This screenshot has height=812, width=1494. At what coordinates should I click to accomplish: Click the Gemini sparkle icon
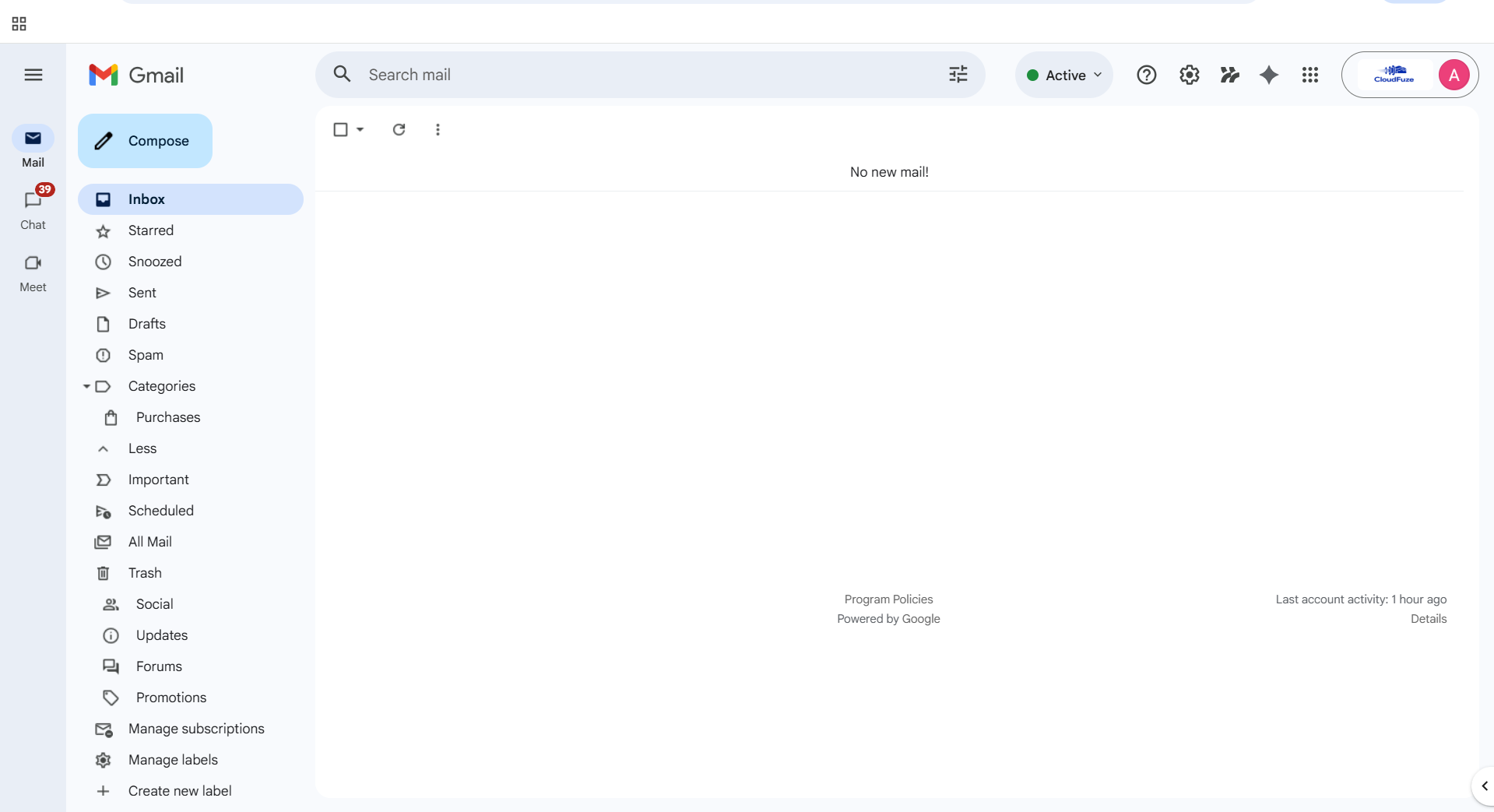tap(1269, 75)
